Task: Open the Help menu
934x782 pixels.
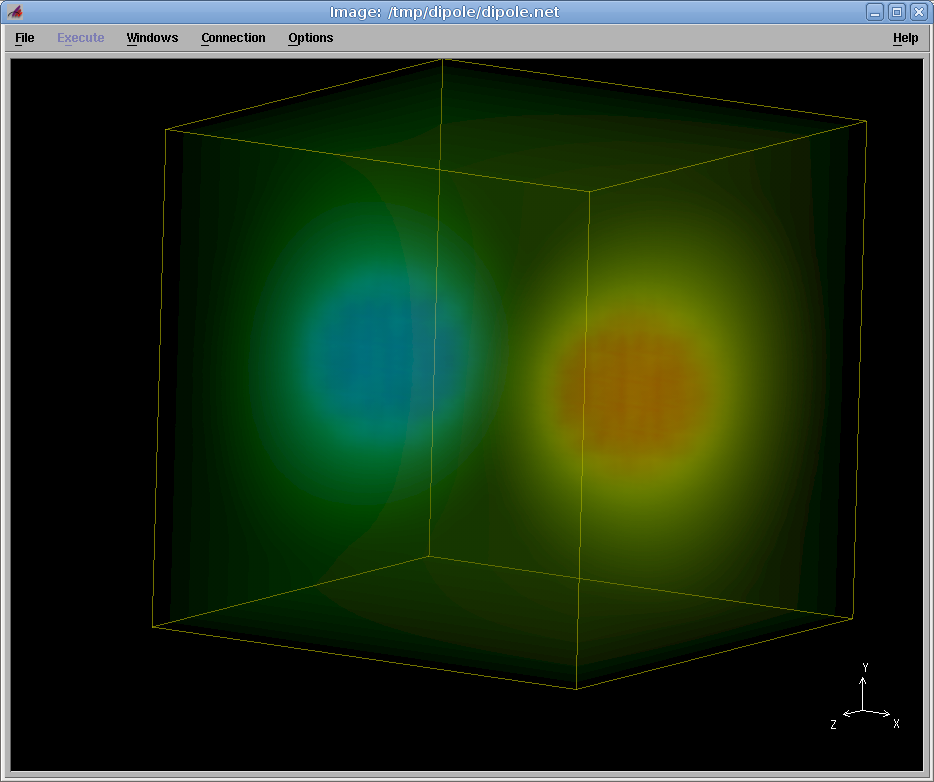Action: 905,38
